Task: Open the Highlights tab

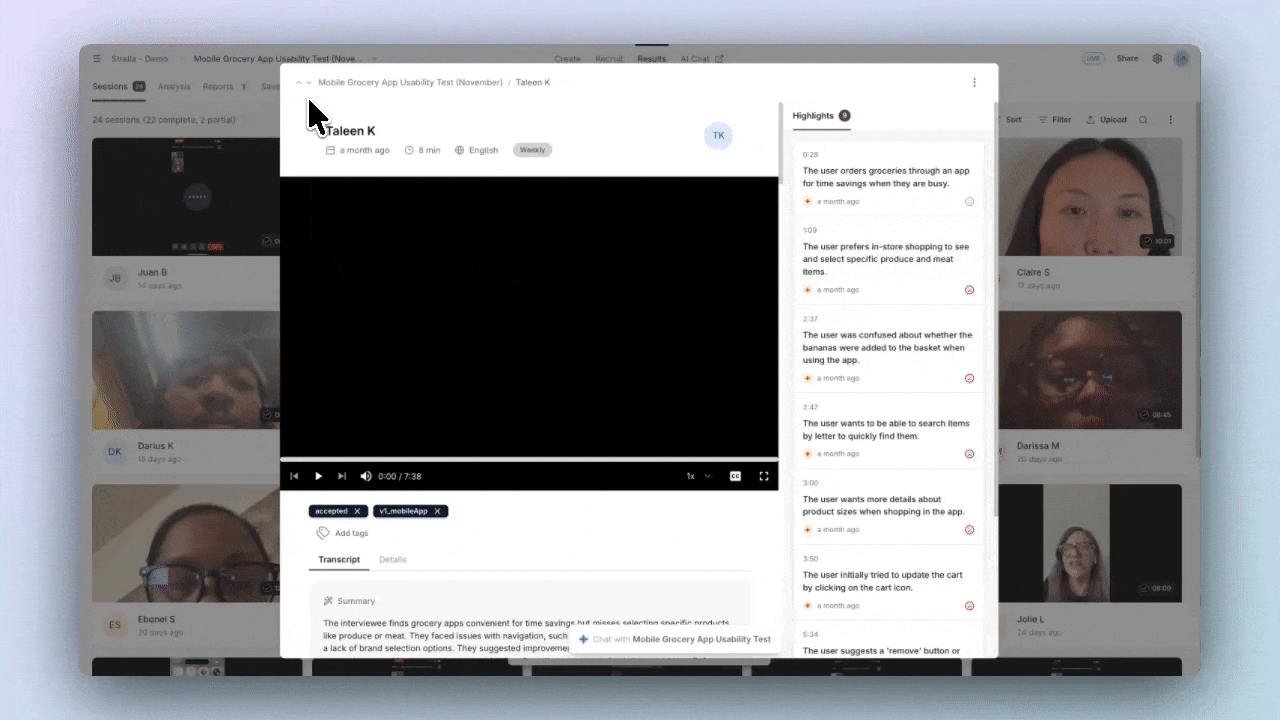Action: 821,115
